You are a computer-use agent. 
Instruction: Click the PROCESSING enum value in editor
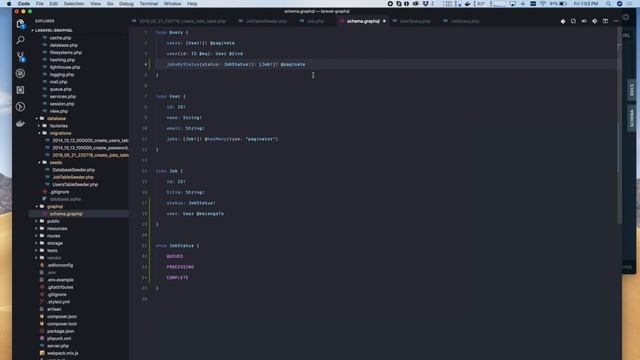coord(180,267)
